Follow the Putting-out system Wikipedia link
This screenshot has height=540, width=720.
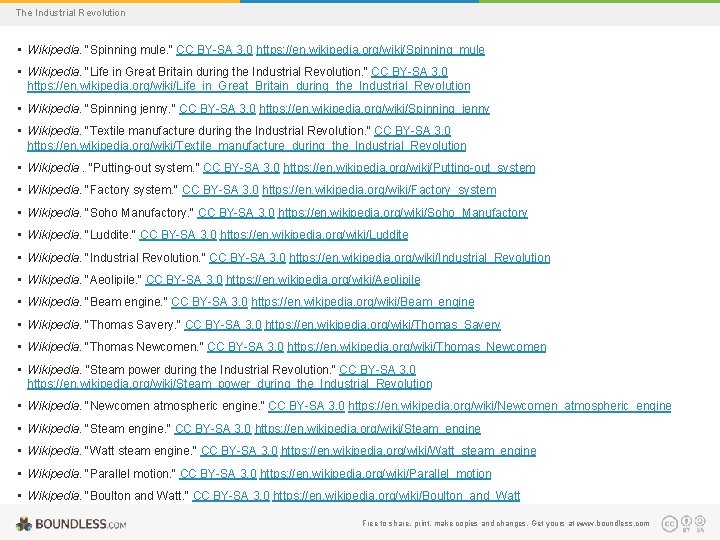[x=409, y=168]
